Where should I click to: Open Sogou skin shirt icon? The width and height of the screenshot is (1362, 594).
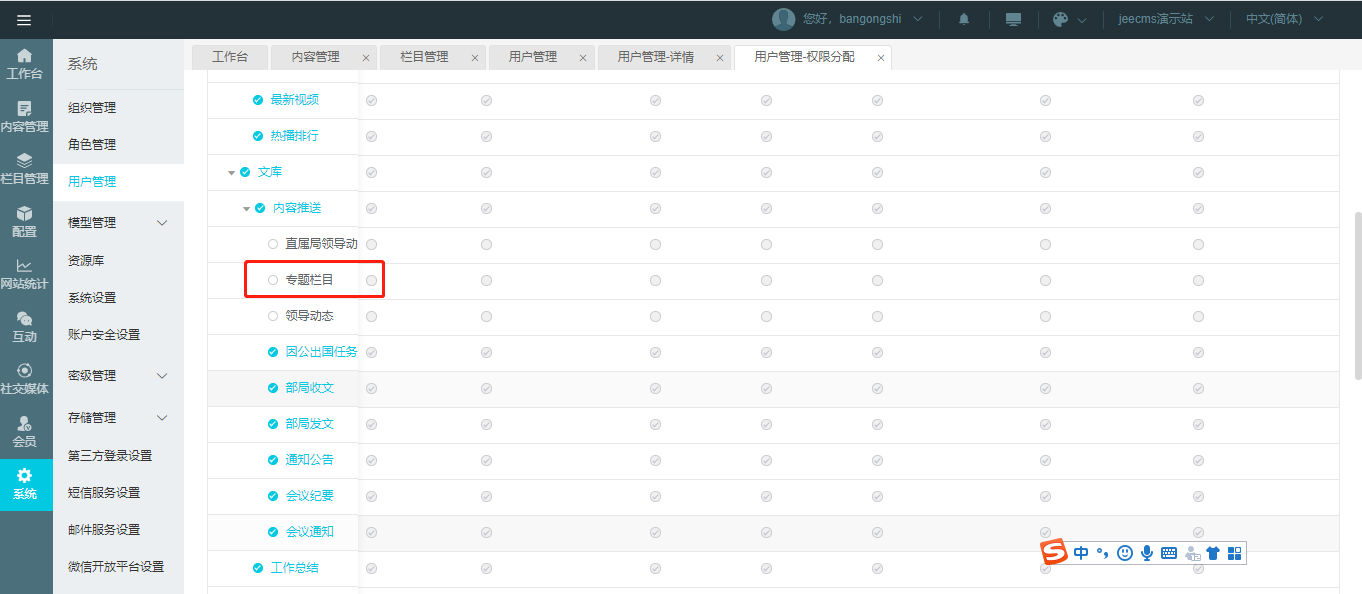[x=1213, y=553]
